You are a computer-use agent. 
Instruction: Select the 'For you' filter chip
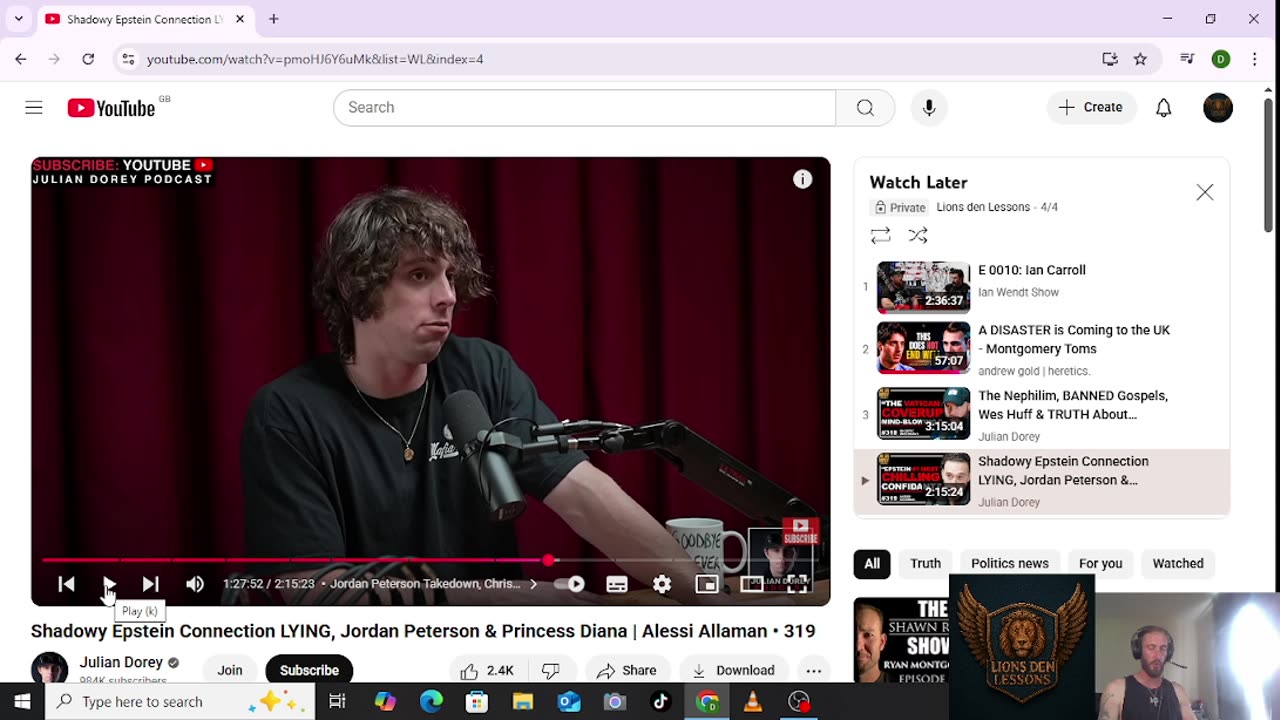click(x=1100, y=563)
